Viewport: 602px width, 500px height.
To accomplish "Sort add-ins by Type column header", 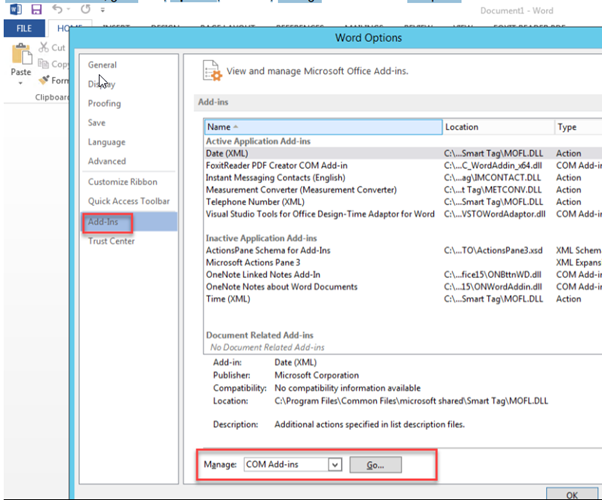I will pyautogui.click(x=578, y=127).
